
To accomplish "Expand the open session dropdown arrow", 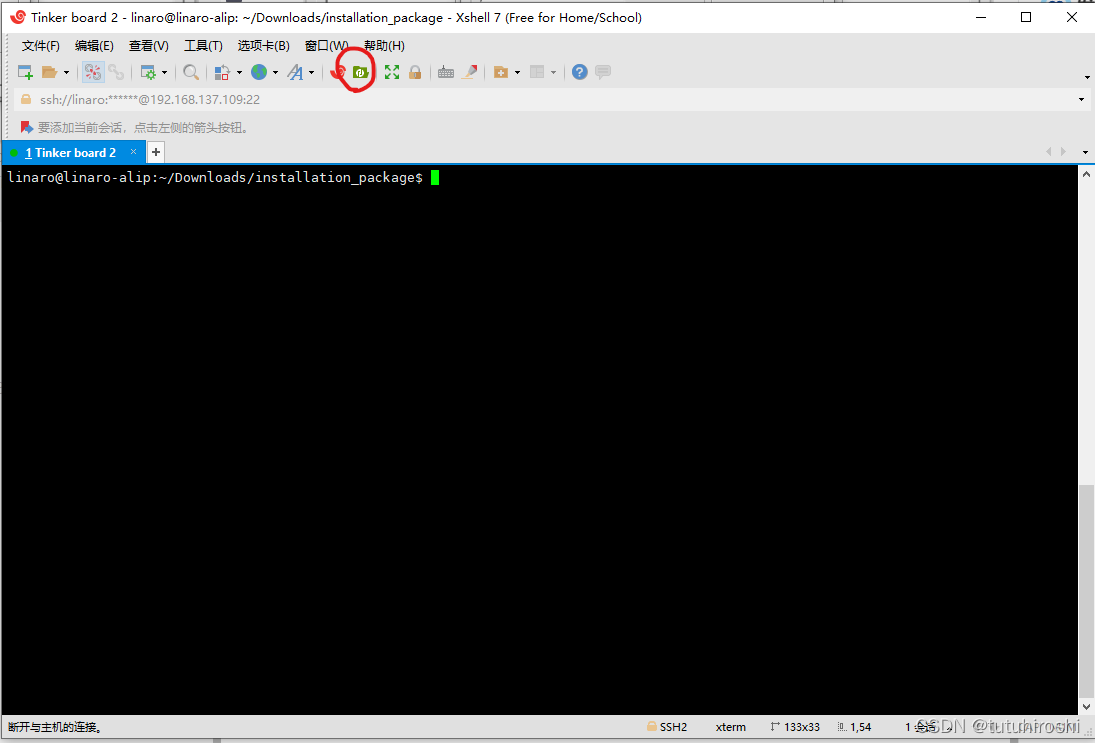I will pos(66,72).
